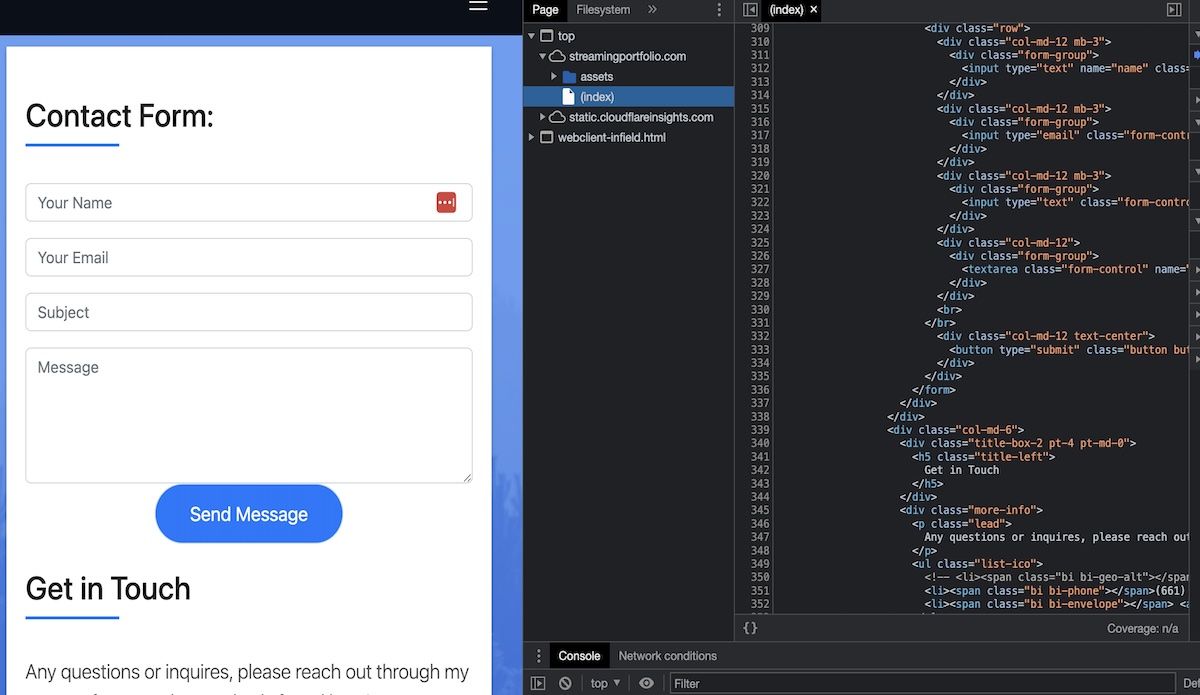
Task: Open the JavaScript context 'top' dropdown
Action: click(x=605, y=683)
